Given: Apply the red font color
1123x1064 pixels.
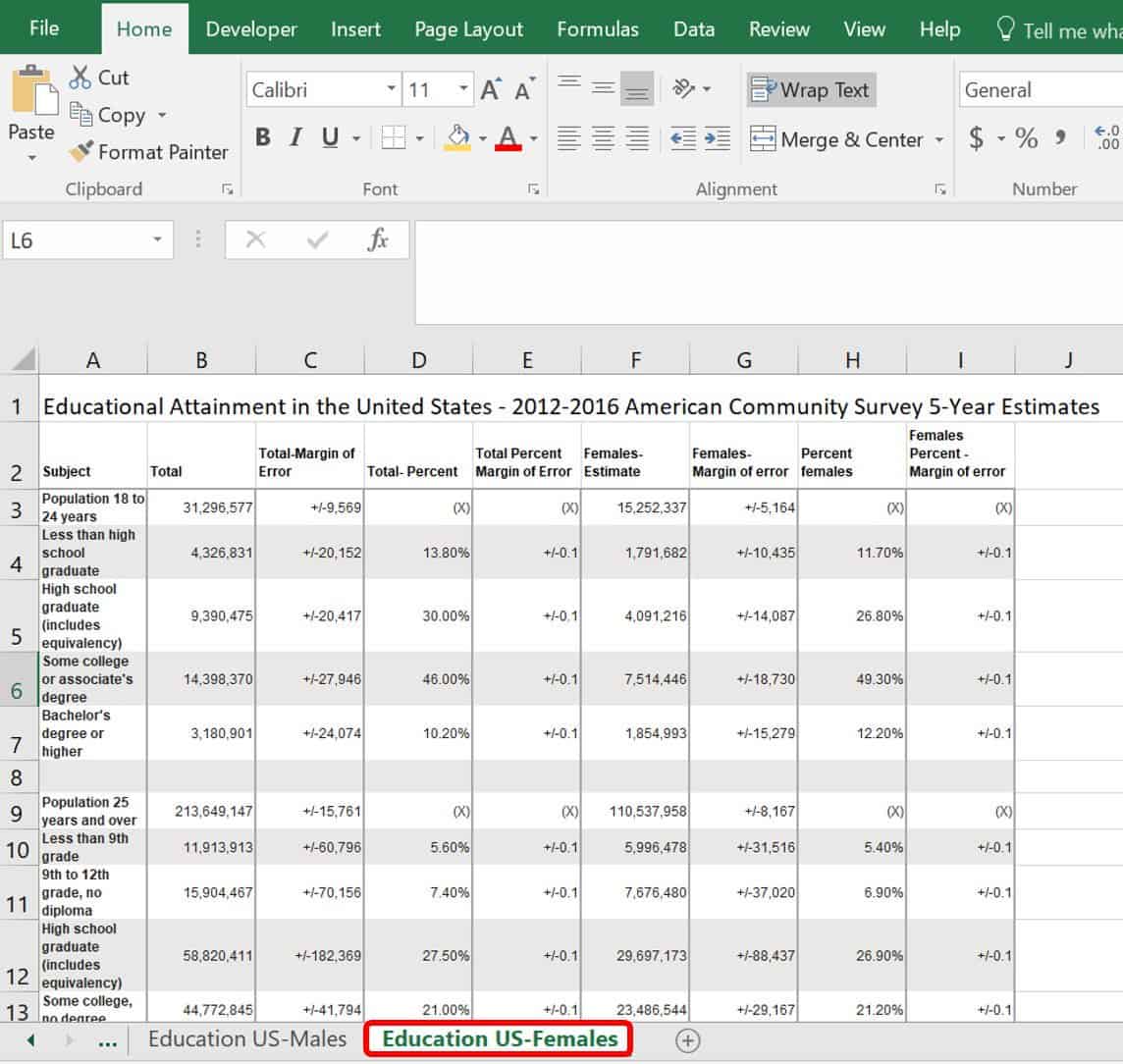Looking at the screenshot, I should point(508,136).
